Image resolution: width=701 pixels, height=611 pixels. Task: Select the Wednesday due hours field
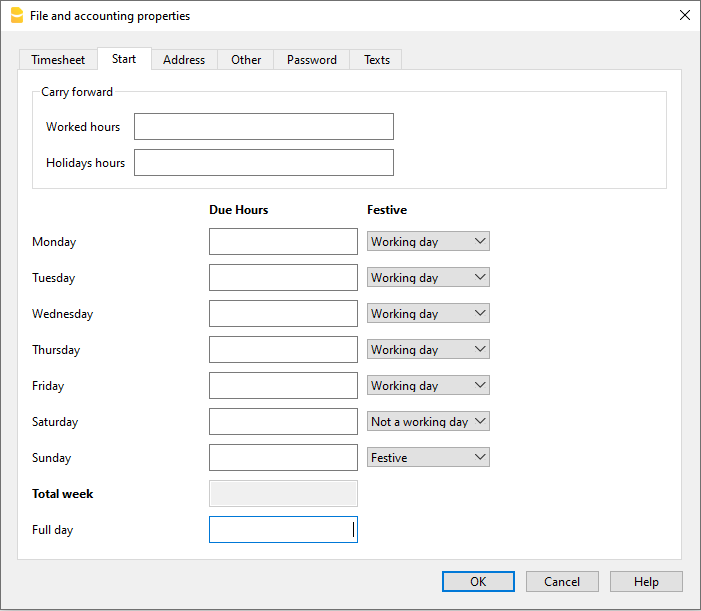click(283, 314)
